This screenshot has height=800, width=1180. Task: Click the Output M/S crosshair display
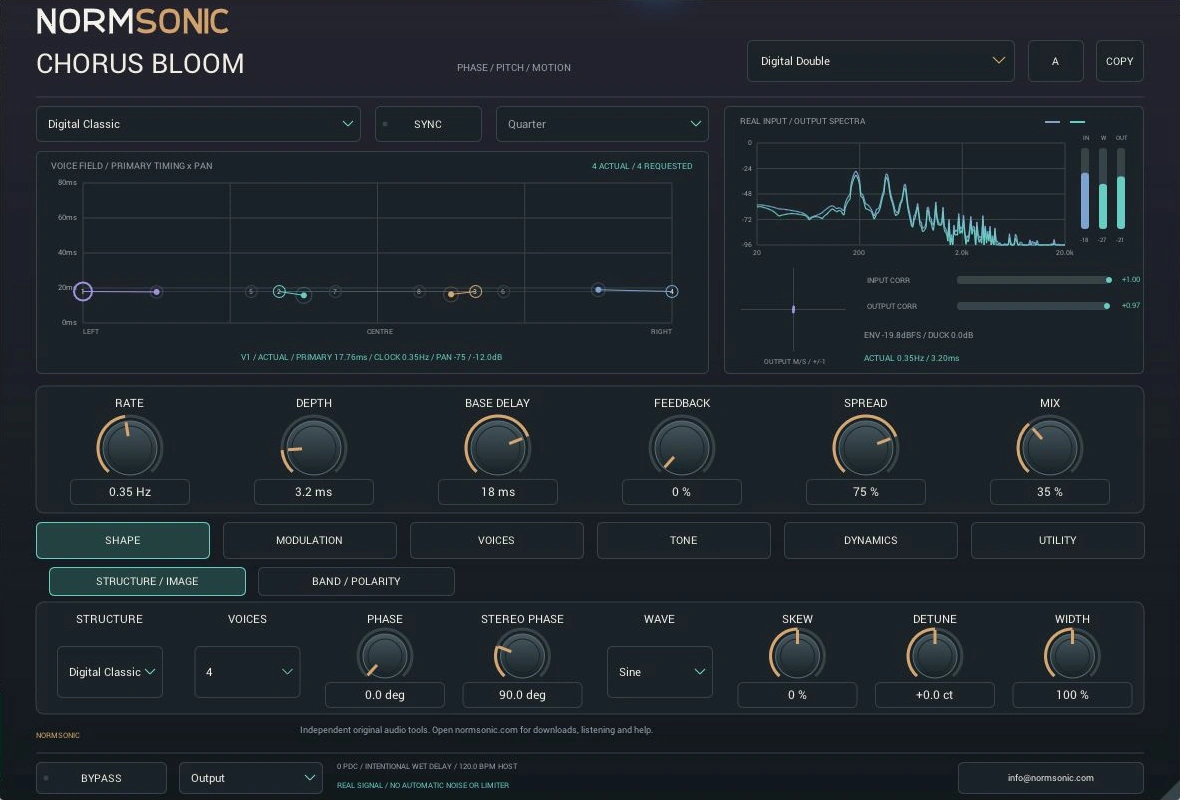[x=793, y=309]
